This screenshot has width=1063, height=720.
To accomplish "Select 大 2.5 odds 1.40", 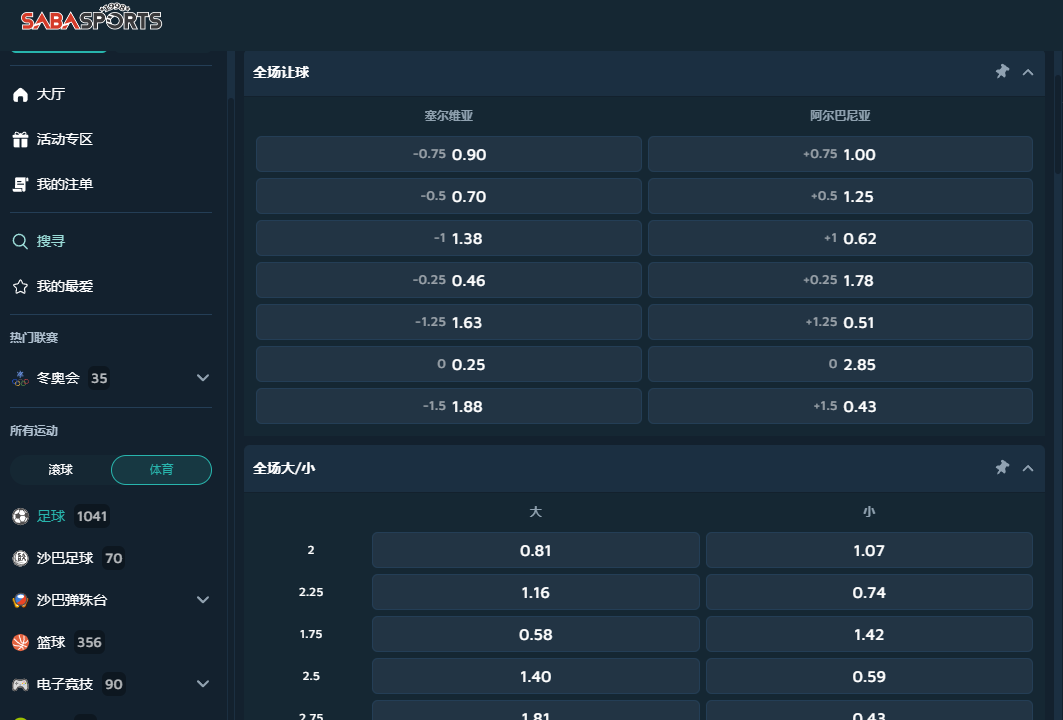I will point(535,677).
